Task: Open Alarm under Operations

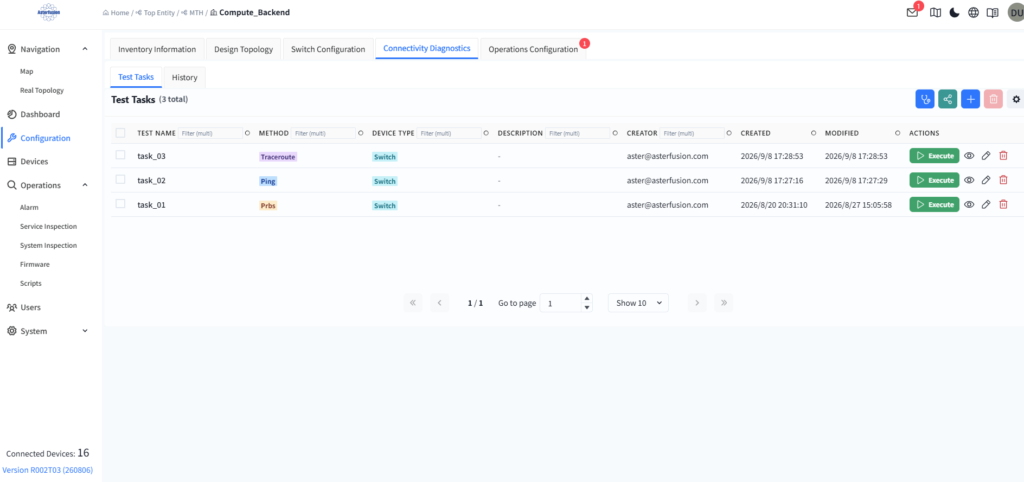Action: point(29,207)
